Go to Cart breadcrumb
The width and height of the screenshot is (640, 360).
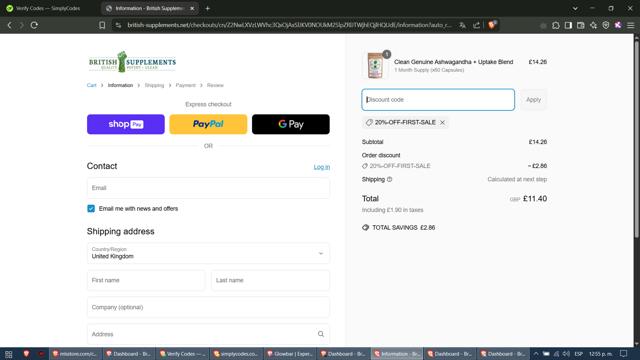pyautogui.click(x=91, y=85)
